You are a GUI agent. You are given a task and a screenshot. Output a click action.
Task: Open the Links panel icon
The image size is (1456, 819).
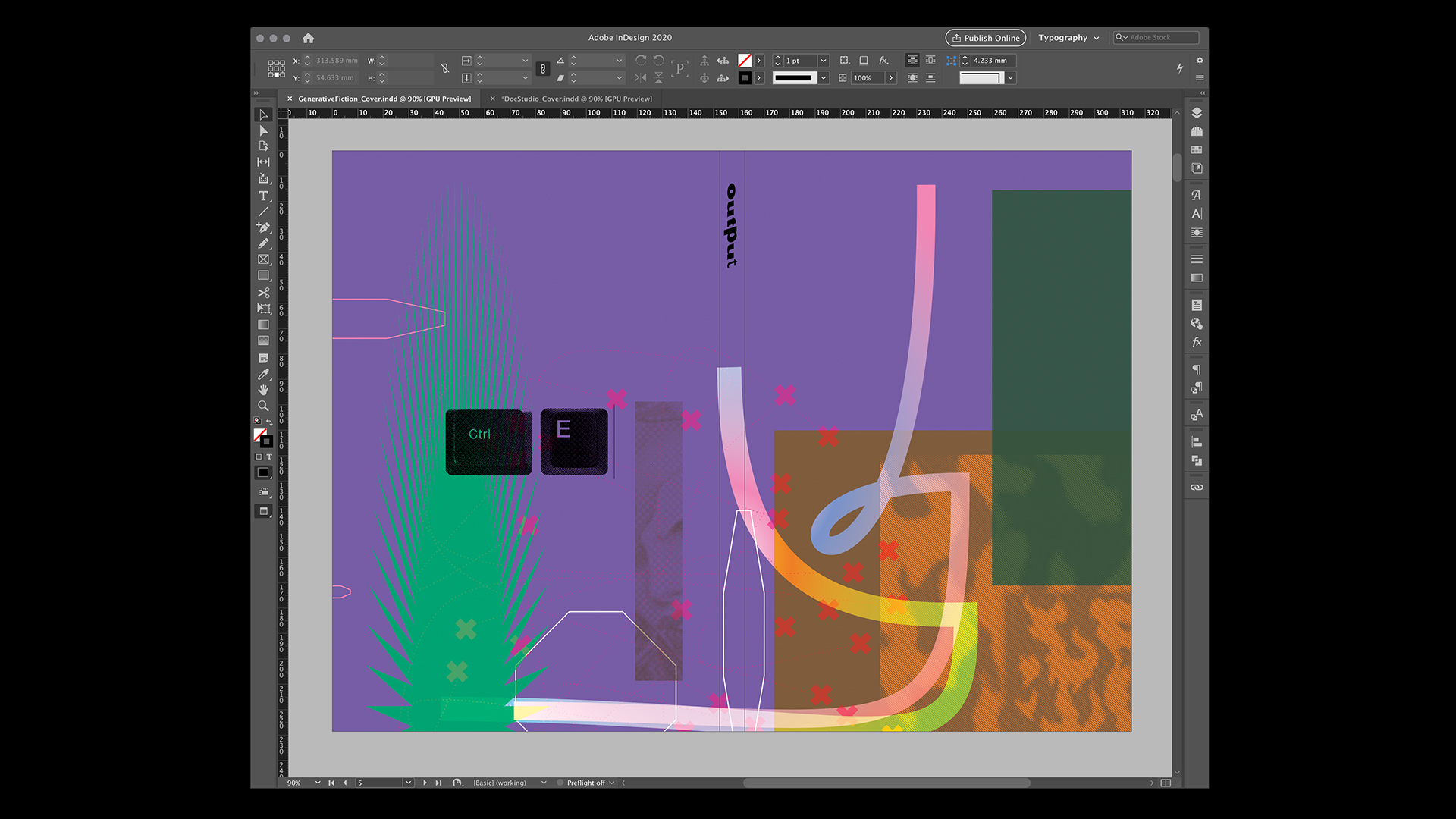(x=1197, y=488)
